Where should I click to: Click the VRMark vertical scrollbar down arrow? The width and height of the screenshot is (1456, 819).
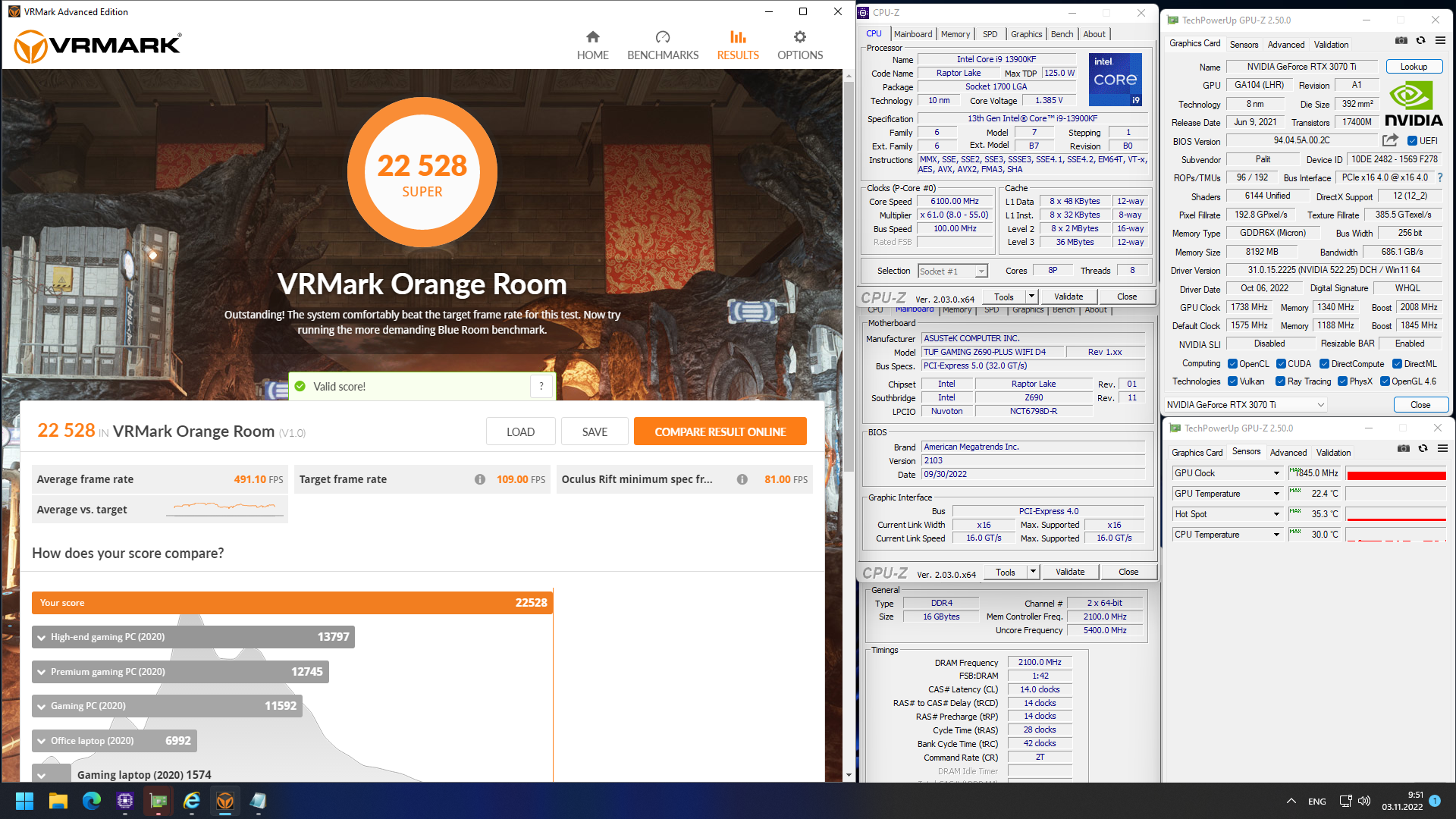pyautogui.click(x=849, y=775)
